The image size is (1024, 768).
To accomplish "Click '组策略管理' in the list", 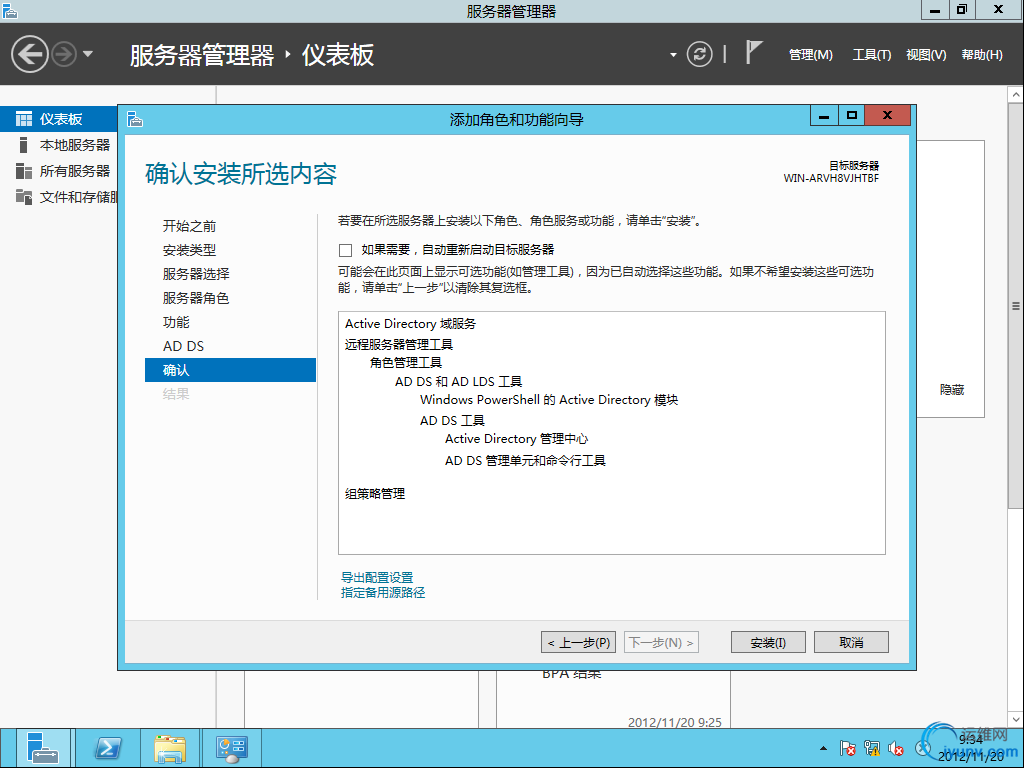I will pyautogui.click(x=375, y=494).
